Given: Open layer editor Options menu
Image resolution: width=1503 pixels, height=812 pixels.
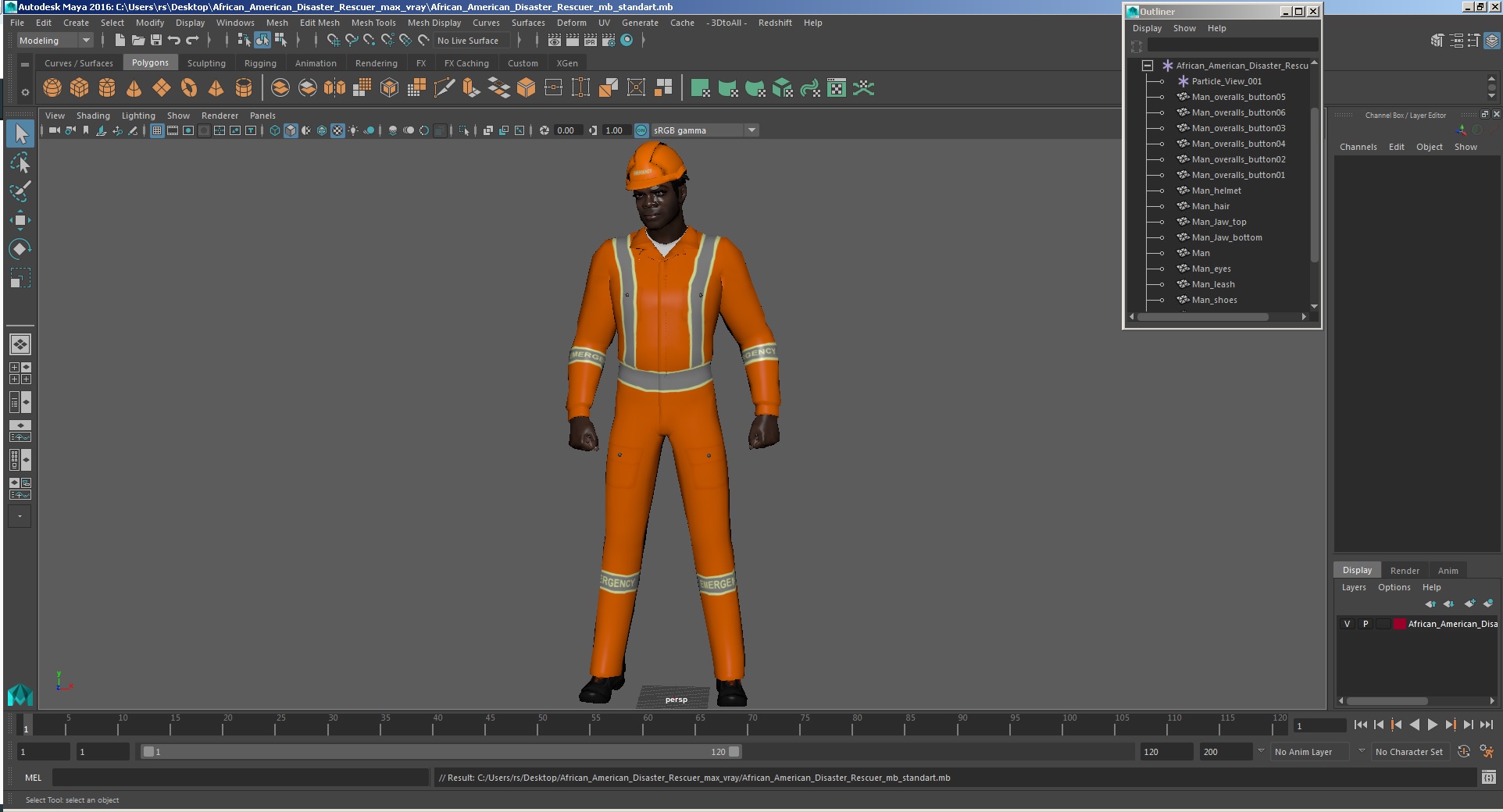Looking at the screenshot, I should [1394, 587].
